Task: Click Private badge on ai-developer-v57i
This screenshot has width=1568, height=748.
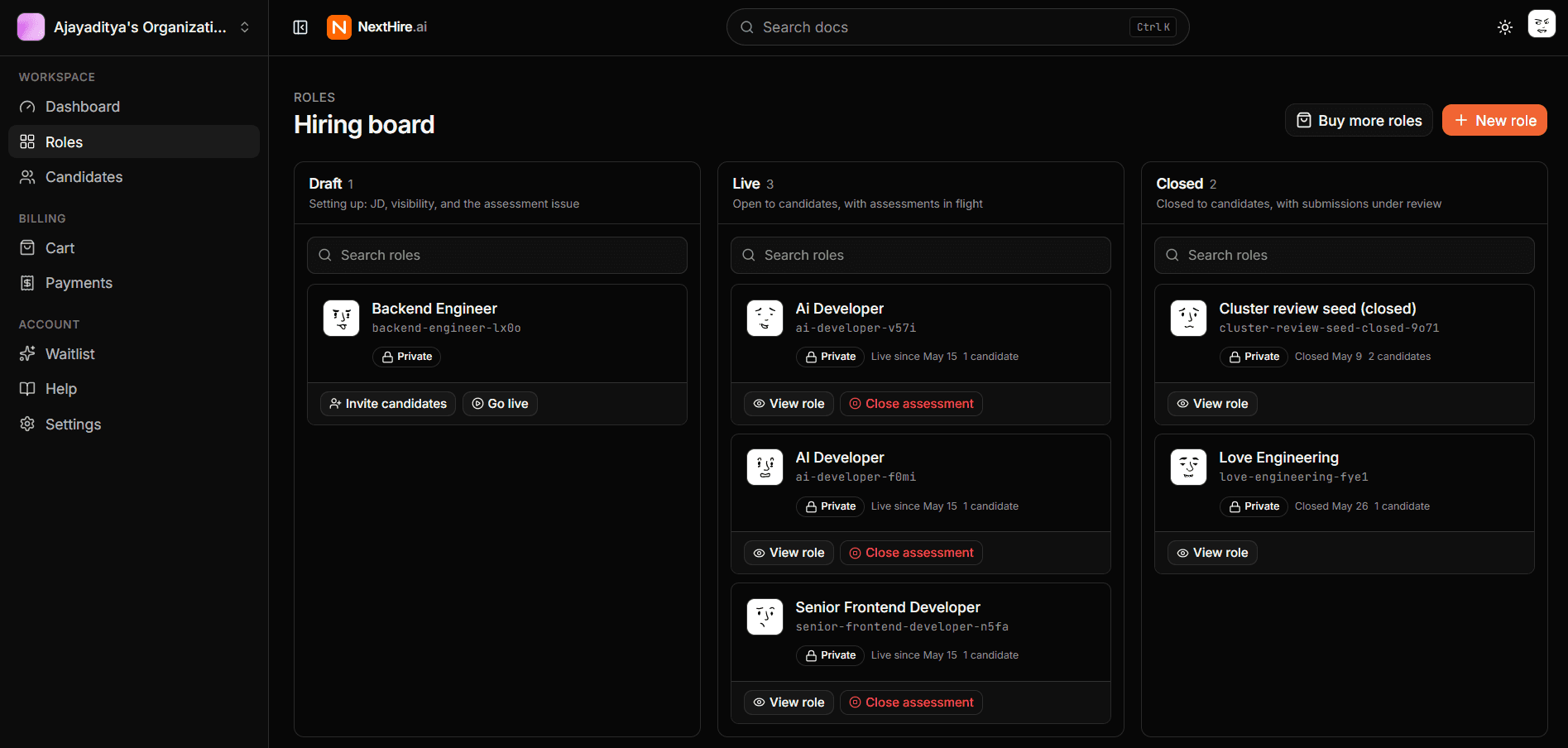Action: click(830, 357)
